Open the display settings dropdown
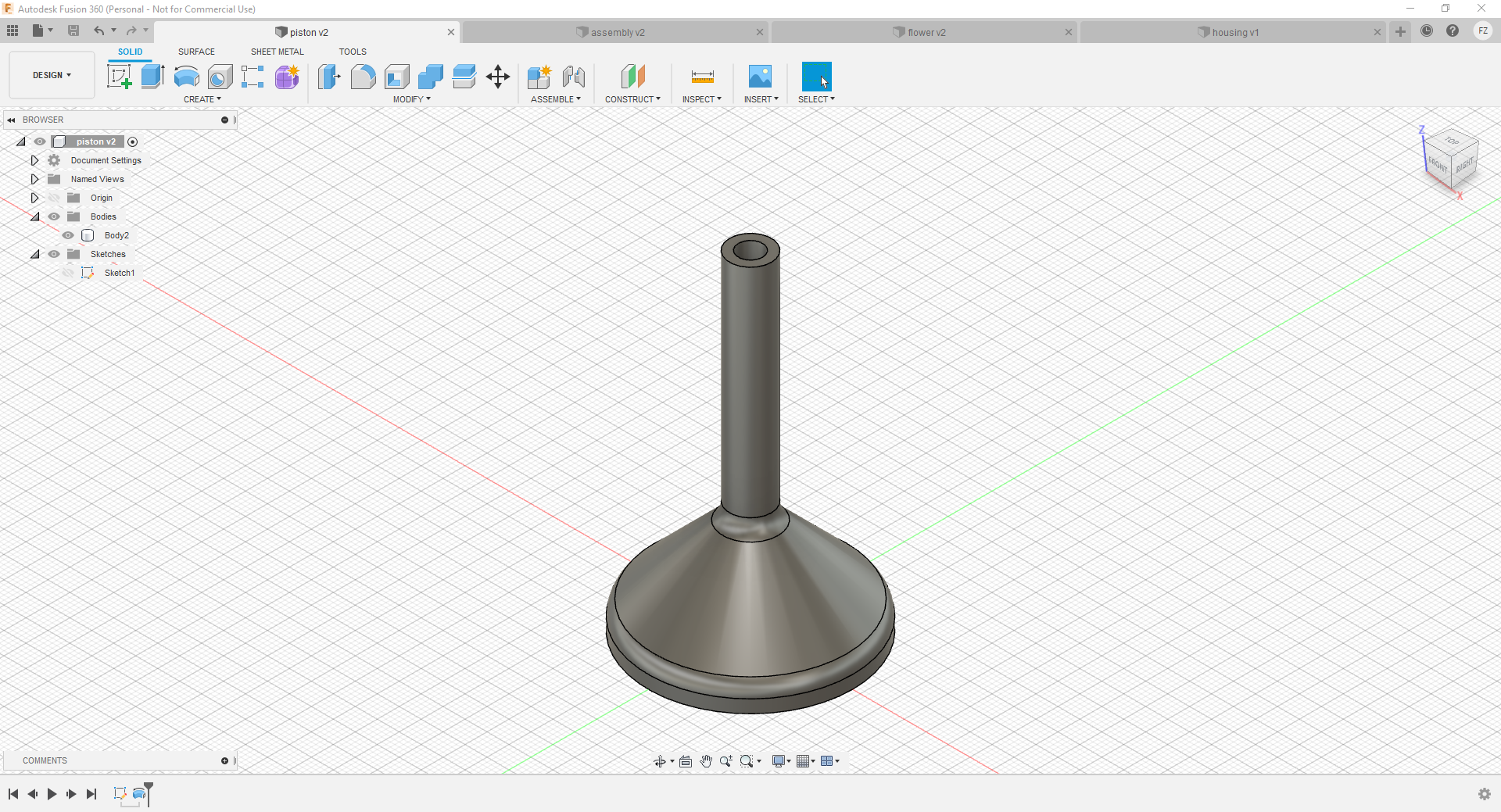The height and width of the screenshot is (812, 1501). (x=780, y=760)
